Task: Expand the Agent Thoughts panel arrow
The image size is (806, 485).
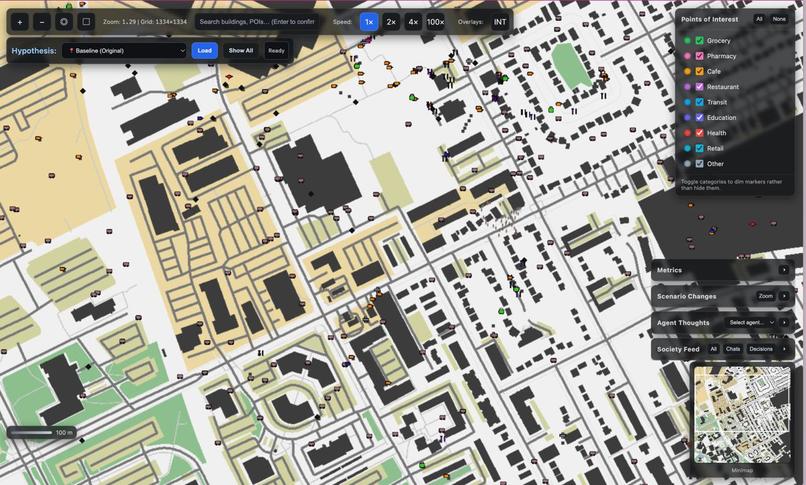Action: pyautogui.click(x=784, y=322)
